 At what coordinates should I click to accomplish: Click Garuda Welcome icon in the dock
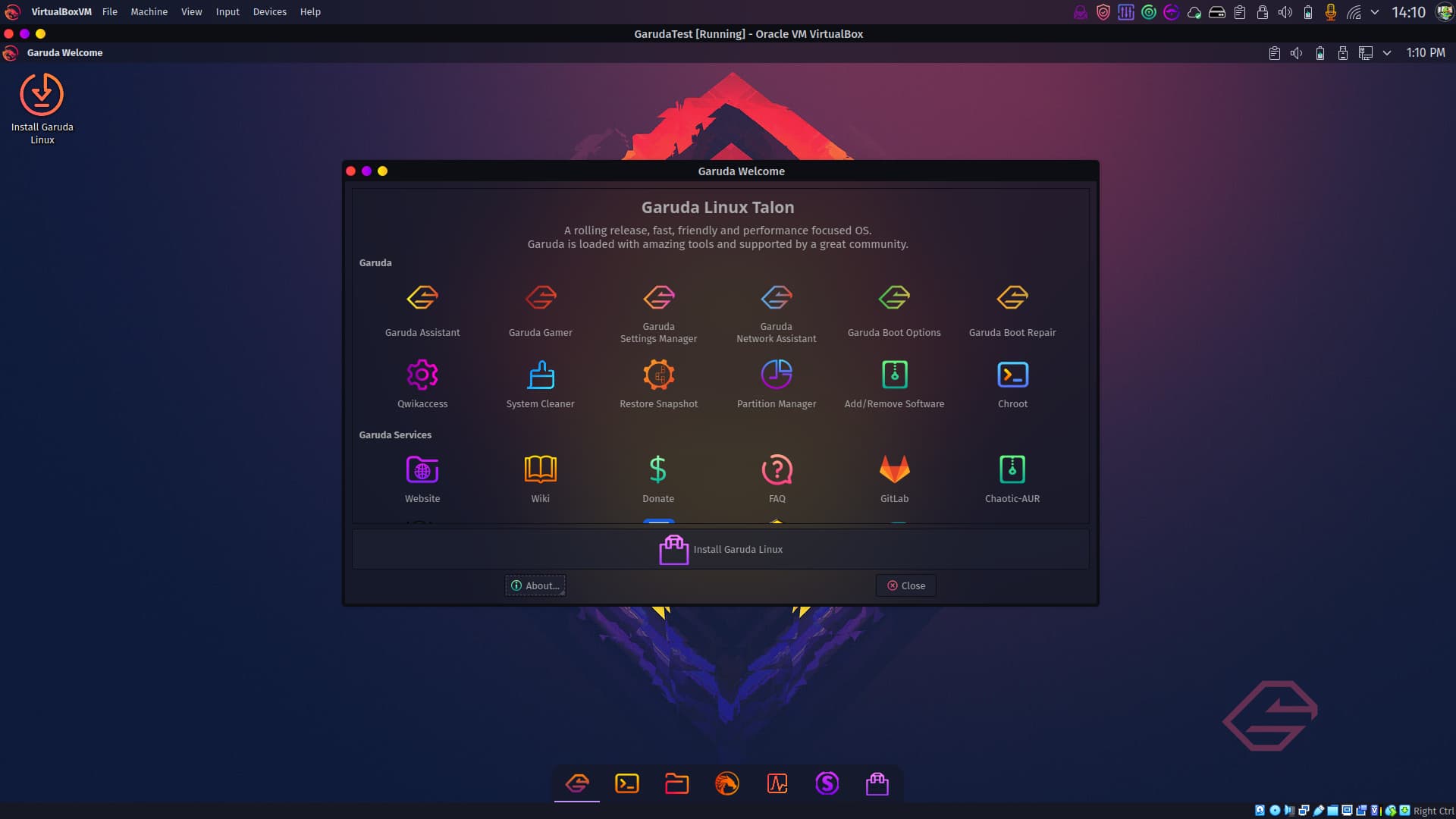pos(577,783)
